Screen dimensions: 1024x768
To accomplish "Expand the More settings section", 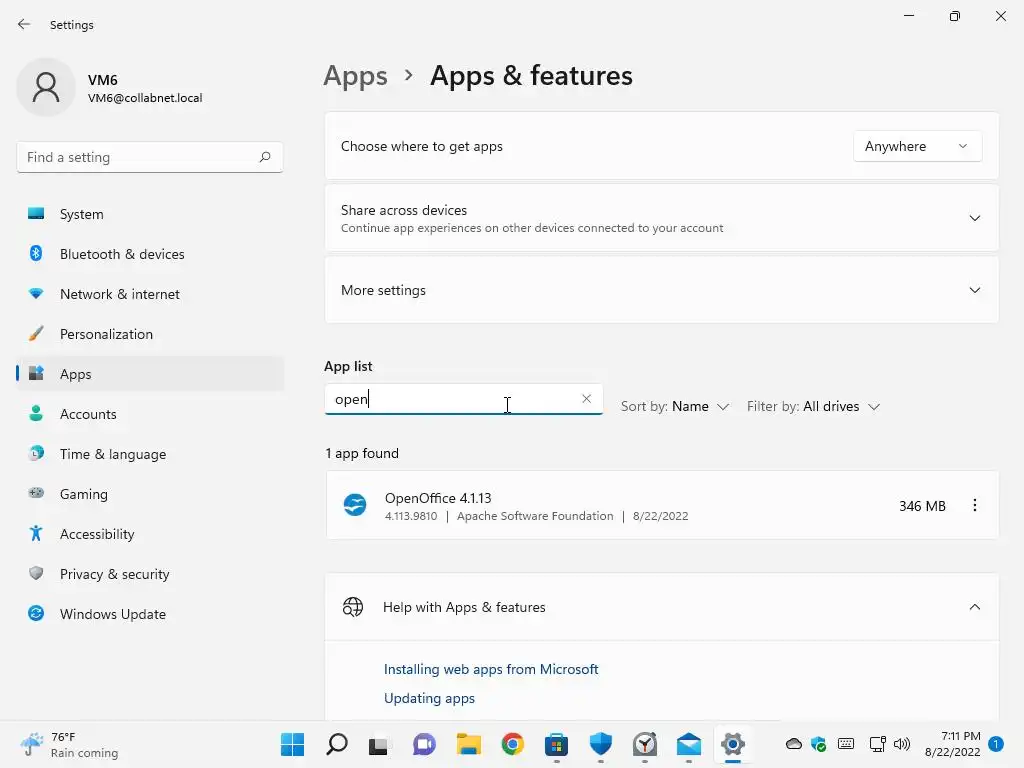I will pyautogui.click(x=974, y=290).
